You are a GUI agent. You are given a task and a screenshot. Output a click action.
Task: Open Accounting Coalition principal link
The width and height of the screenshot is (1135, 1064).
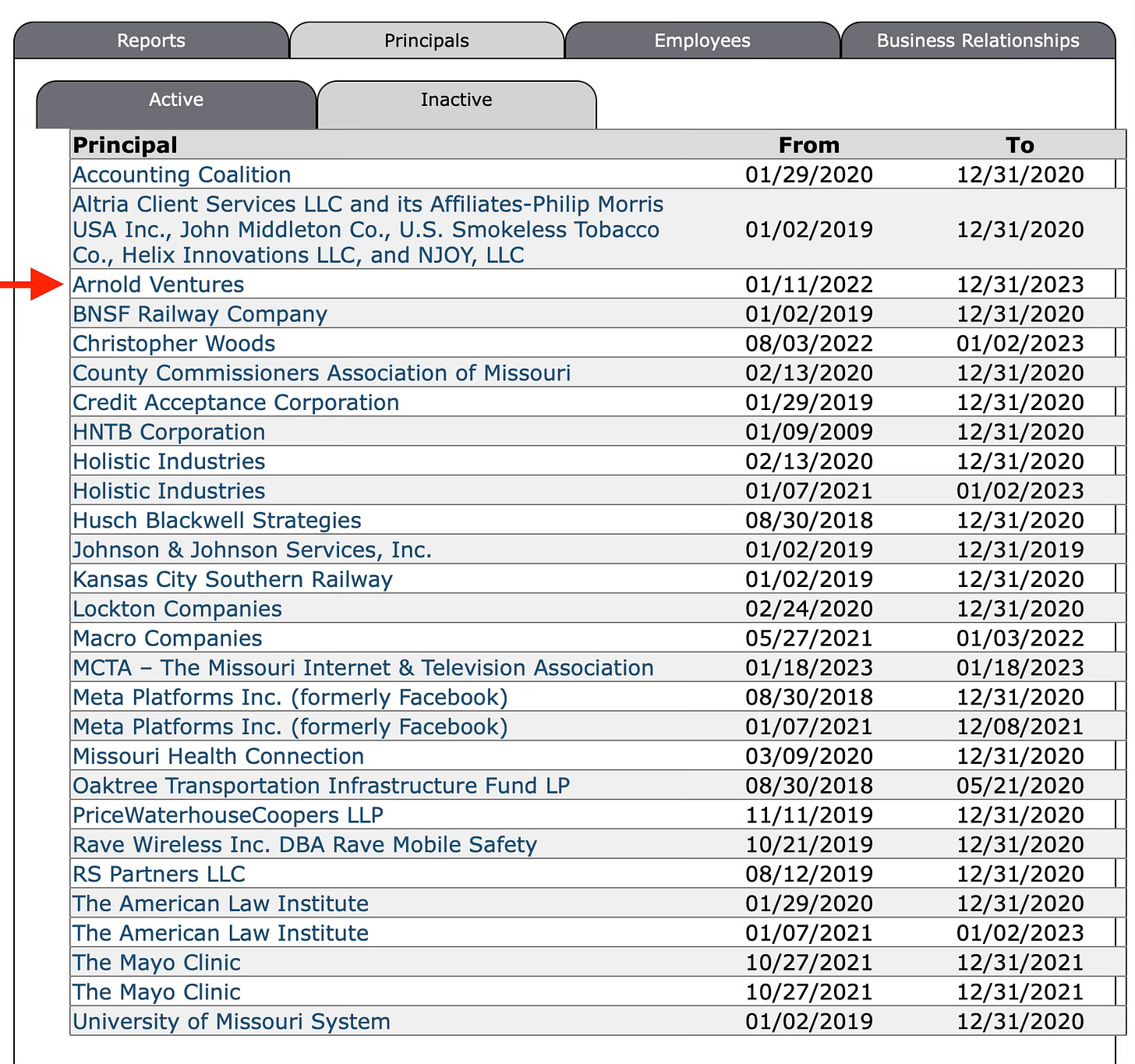[182, 175]
